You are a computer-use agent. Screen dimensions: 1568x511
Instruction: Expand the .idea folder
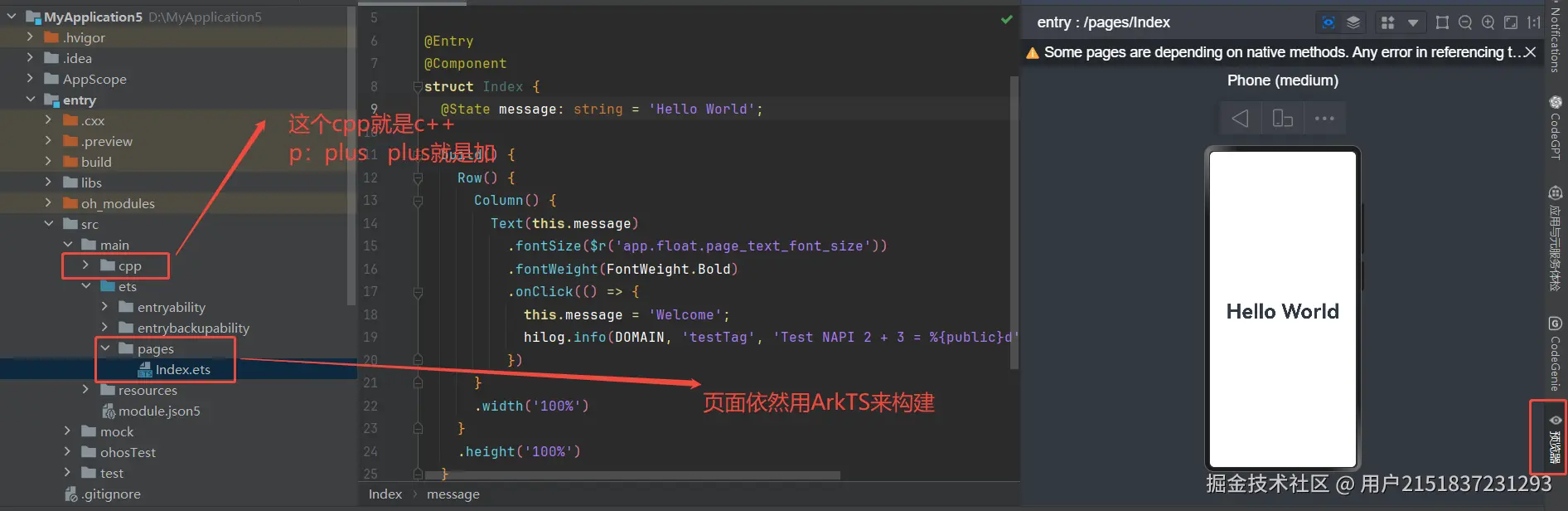pyautogui.click(x=30, y=58)
